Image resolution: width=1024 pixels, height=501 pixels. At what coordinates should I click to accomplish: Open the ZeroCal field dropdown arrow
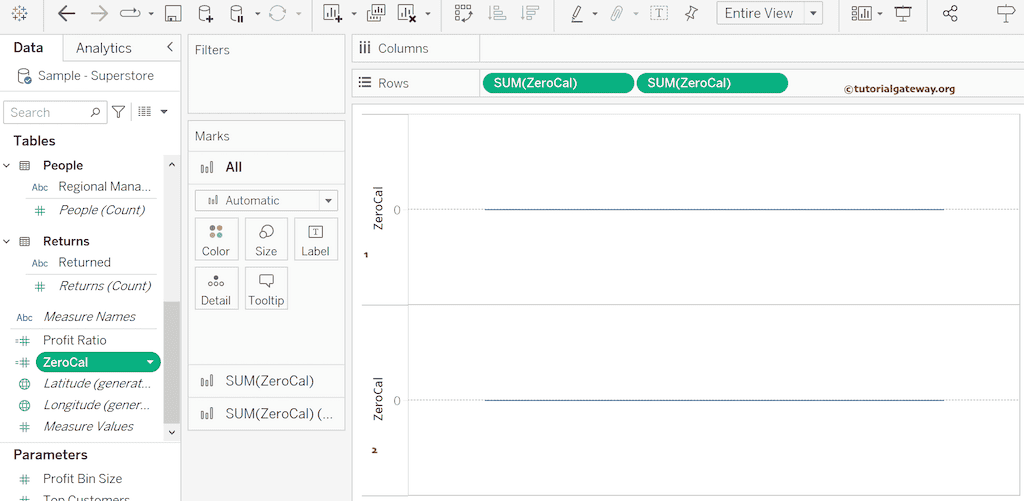151,362
